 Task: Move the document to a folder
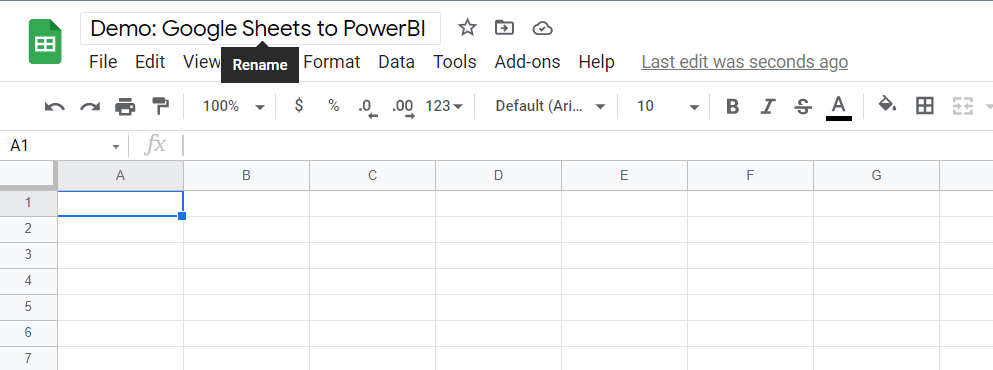504,28
